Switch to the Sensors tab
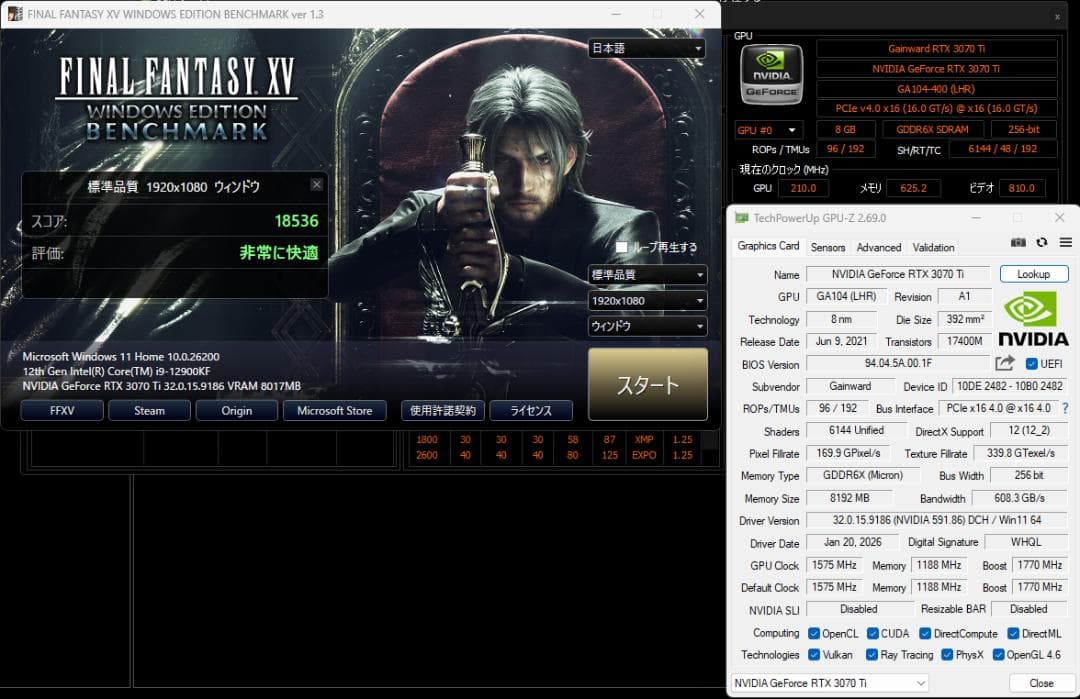The width and height of the screenshot is (1080, 699). [x=827, y=247]
